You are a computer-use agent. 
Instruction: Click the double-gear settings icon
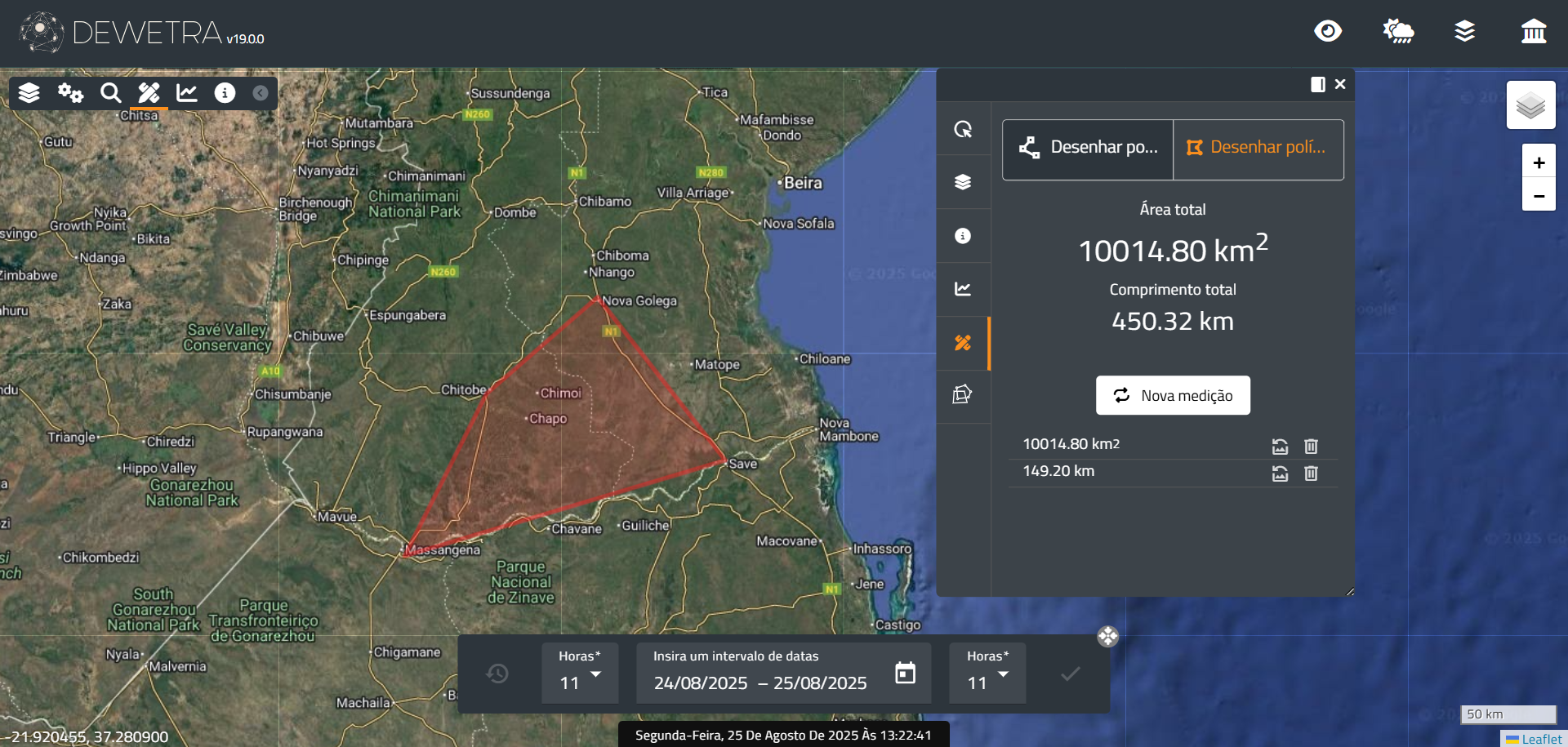[x=70, y=93]
